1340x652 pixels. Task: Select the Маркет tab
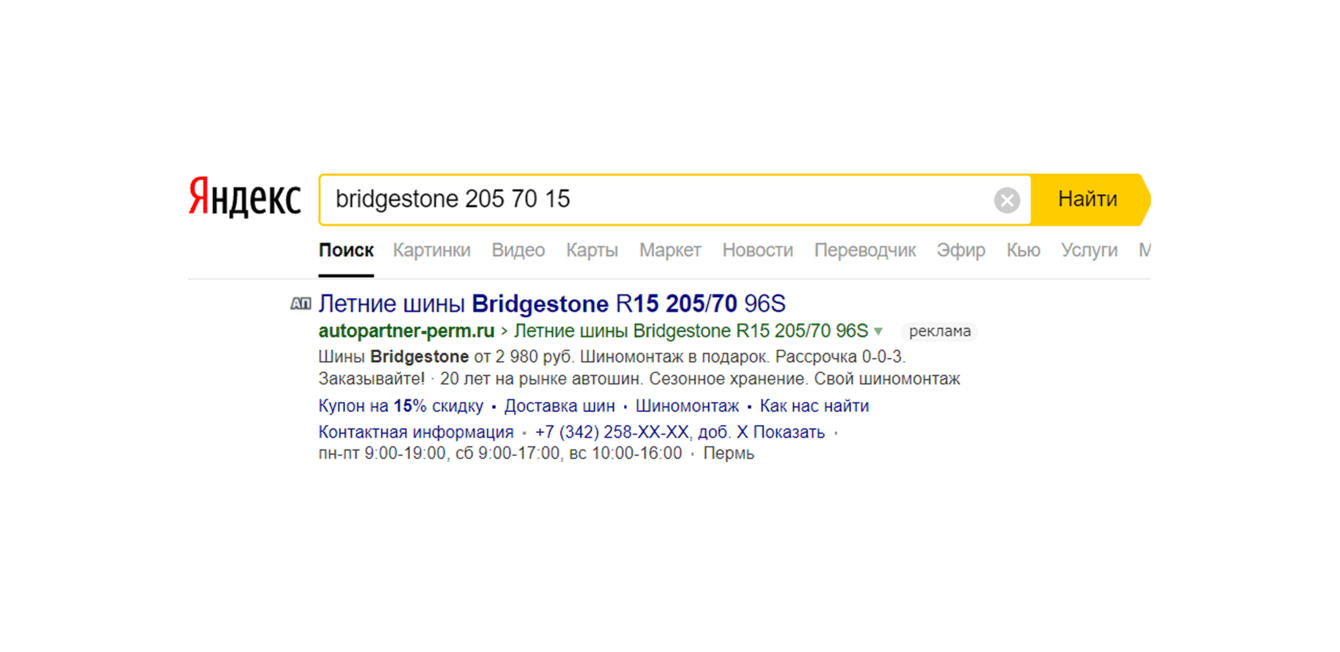click(670, 250)
